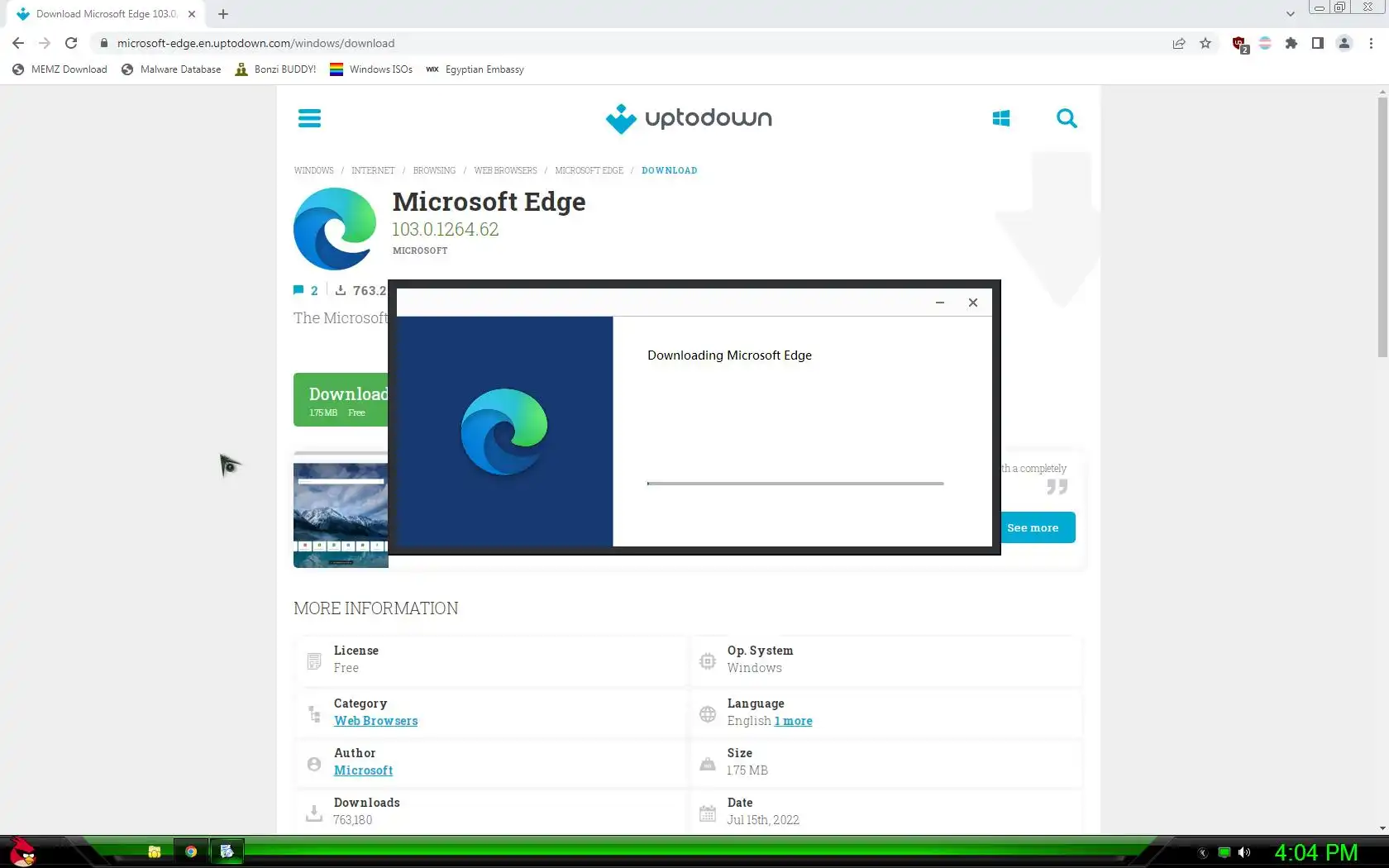The image size is (1389, 868).
Task: Switch to the installer taskbar icon
Action: tap(227, 851)
